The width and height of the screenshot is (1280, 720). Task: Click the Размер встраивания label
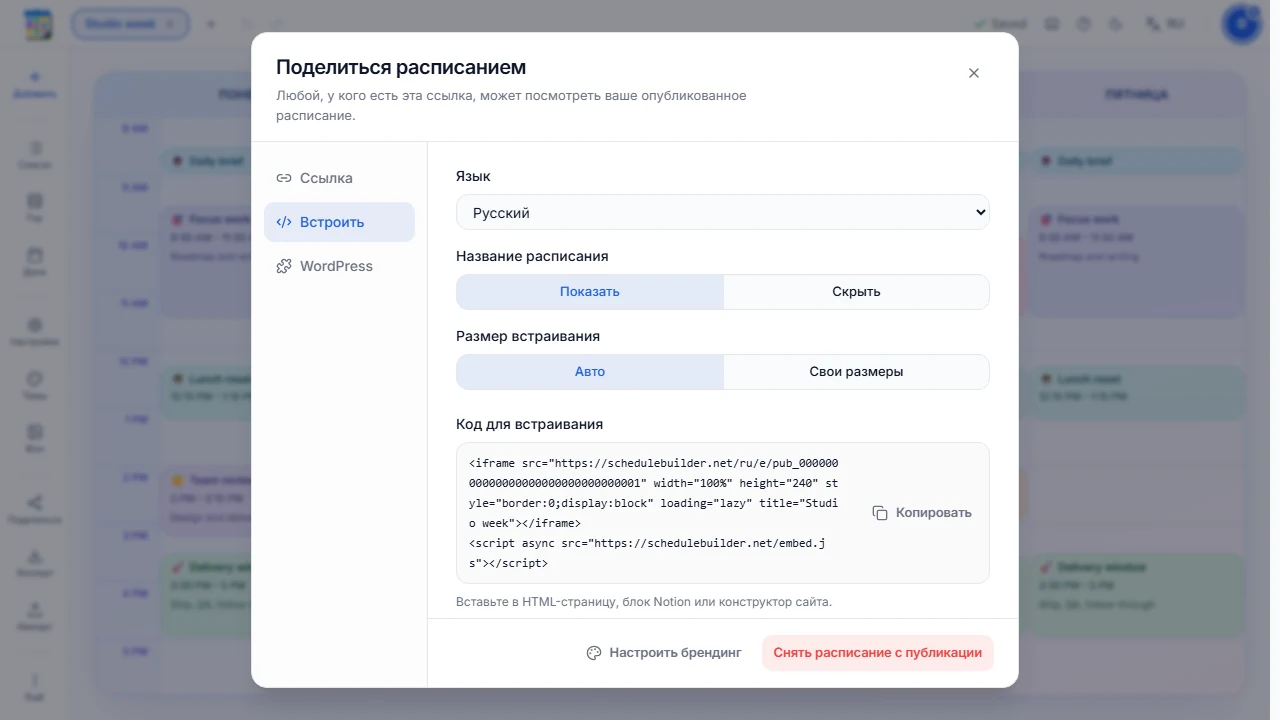(528, 336)
